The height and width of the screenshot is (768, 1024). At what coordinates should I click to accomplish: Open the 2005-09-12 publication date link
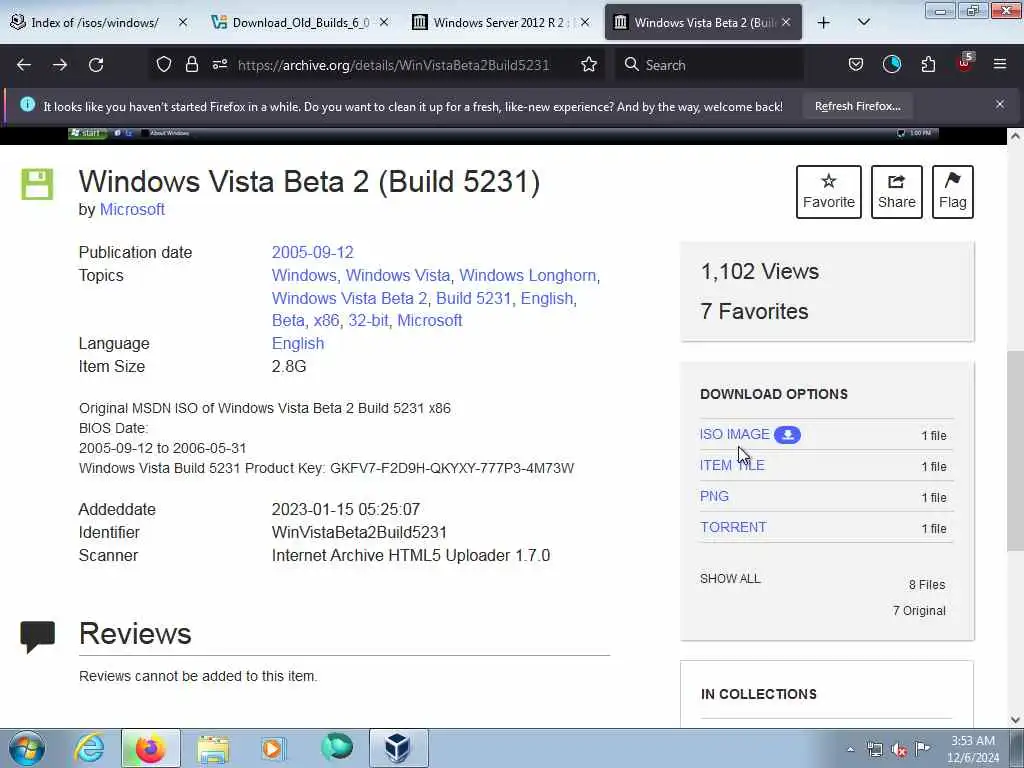pos(312,252)
